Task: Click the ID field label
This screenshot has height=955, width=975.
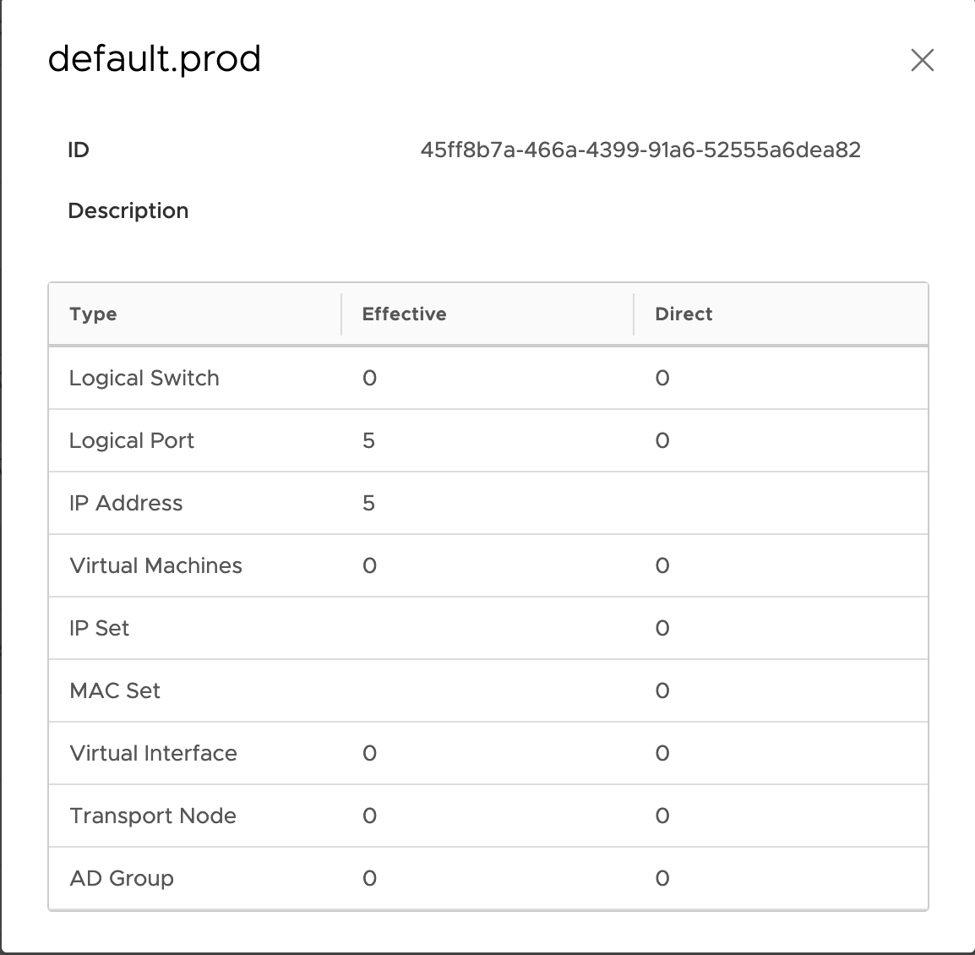Action: pyautogui.click(x=78, y=151)
